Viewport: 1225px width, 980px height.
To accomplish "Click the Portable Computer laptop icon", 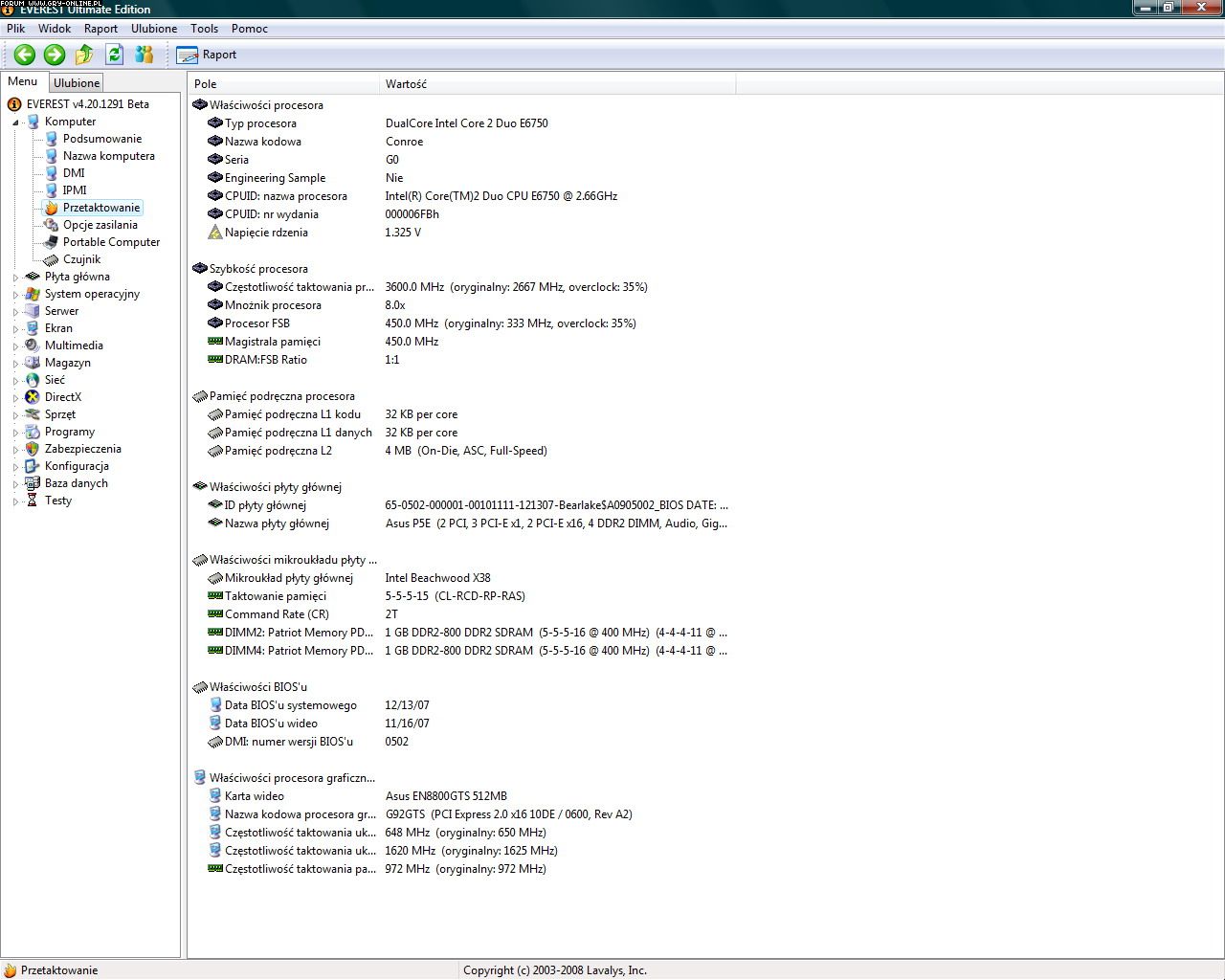I will pyautogui.click(x=52, y=242).
